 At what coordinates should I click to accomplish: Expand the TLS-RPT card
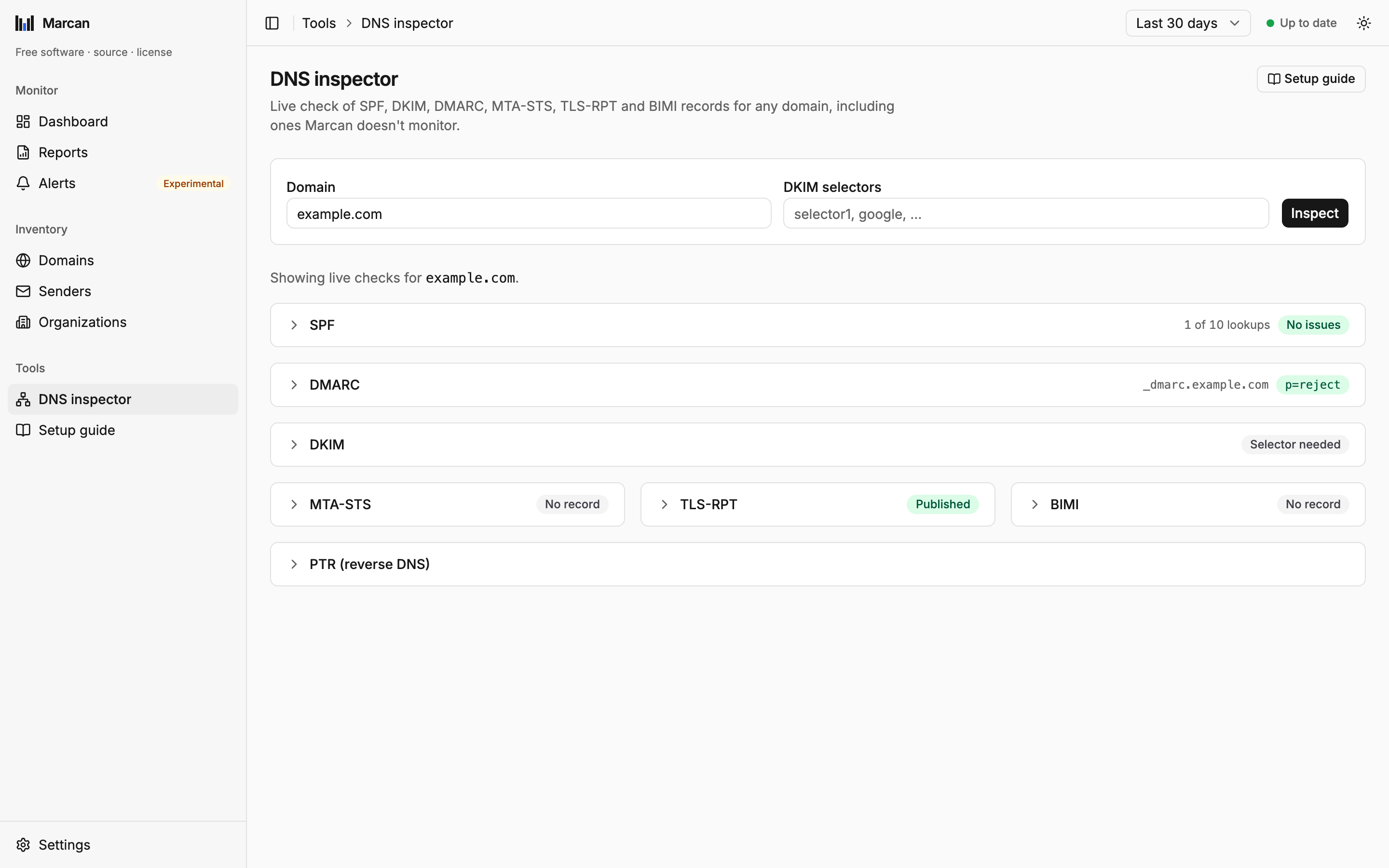coord(817,504)
